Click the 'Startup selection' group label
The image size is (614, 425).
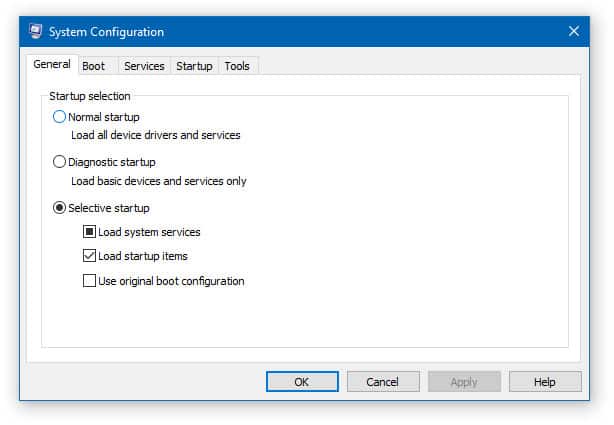click(90, 96)
